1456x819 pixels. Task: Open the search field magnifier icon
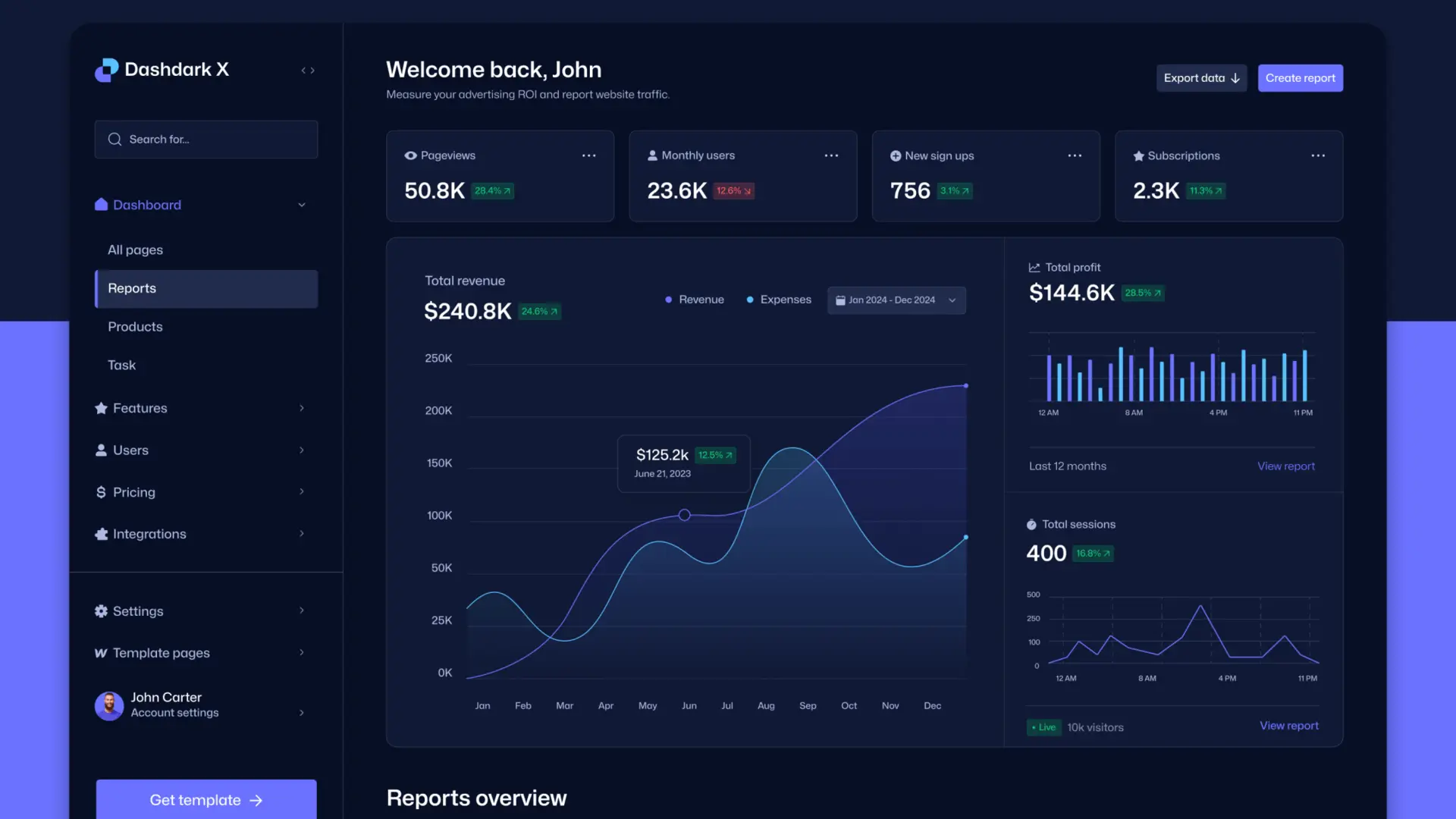[x=114, y=139]
